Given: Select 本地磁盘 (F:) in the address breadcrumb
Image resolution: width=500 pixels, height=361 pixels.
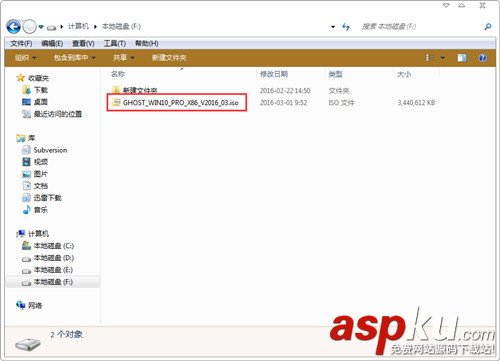Looking at the screenshot, I should tap(121, 26).
